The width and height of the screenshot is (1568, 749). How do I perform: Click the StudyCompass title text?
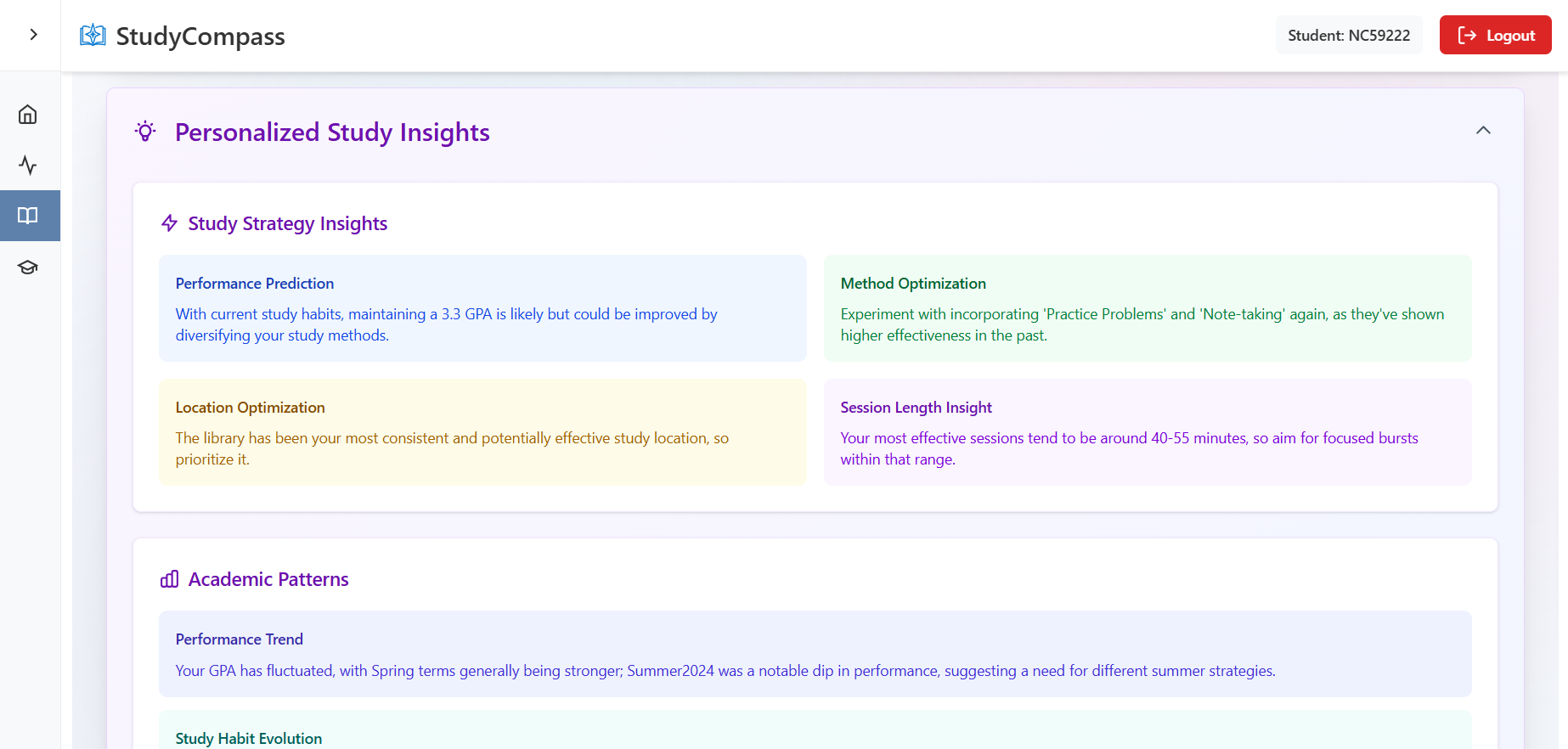200,37
